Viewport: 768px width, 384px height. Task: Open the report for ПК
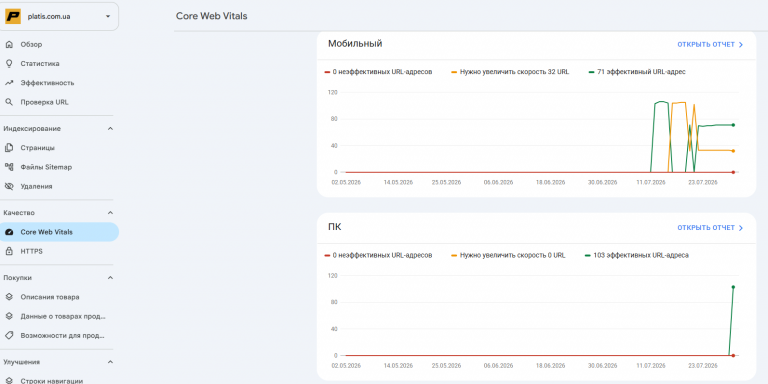coord(710,228)
